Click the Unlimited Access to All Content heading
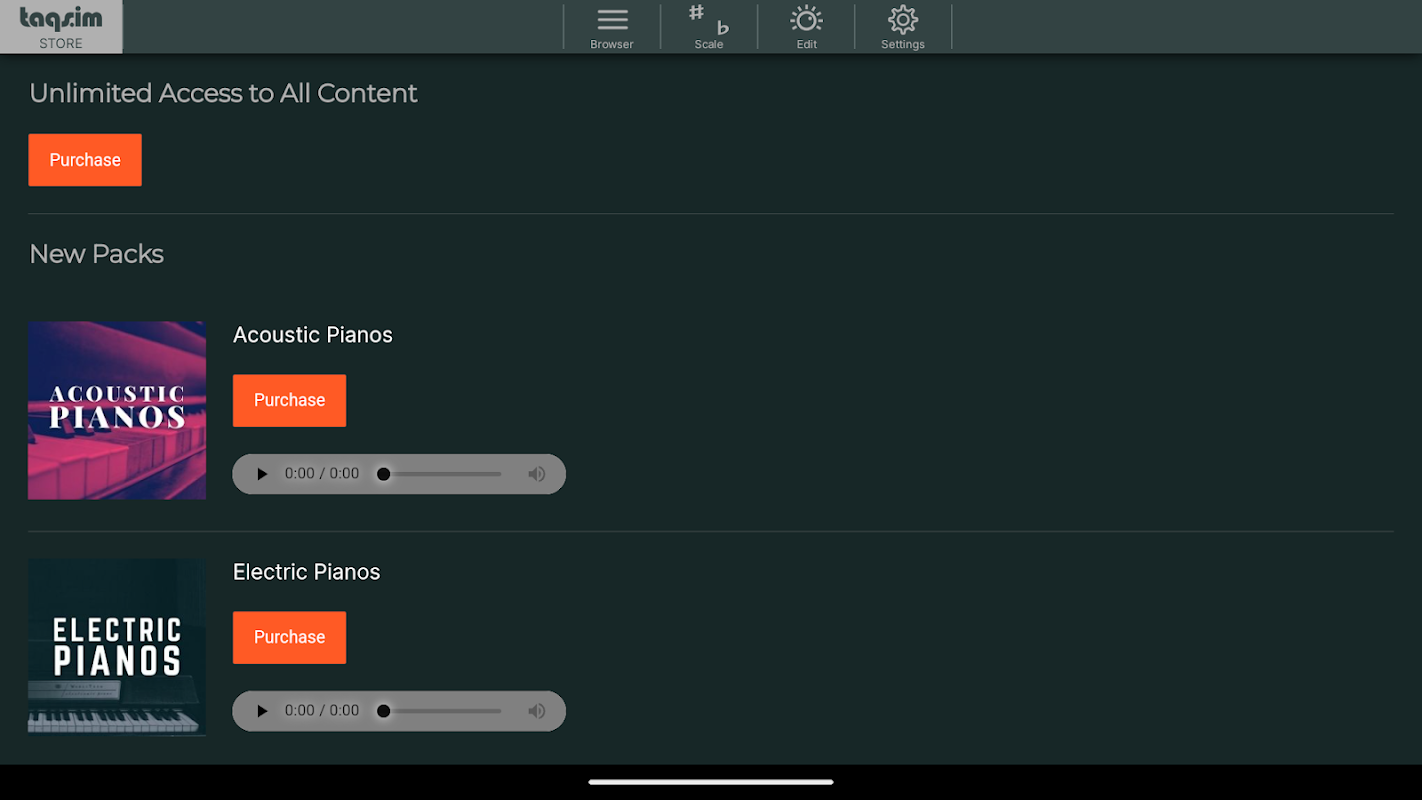 (223, 93)
